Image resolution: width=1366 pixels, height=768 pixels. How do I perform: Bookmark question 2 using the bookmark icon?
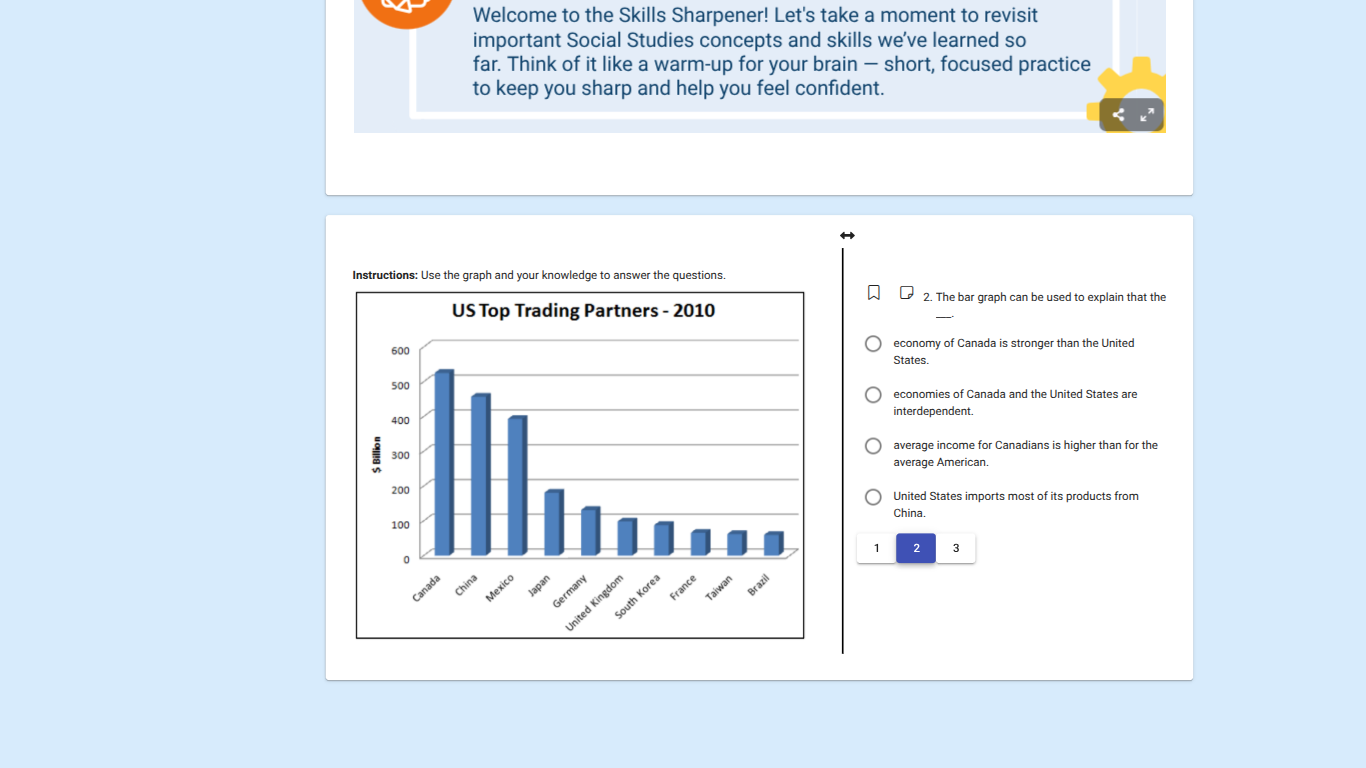873,292
